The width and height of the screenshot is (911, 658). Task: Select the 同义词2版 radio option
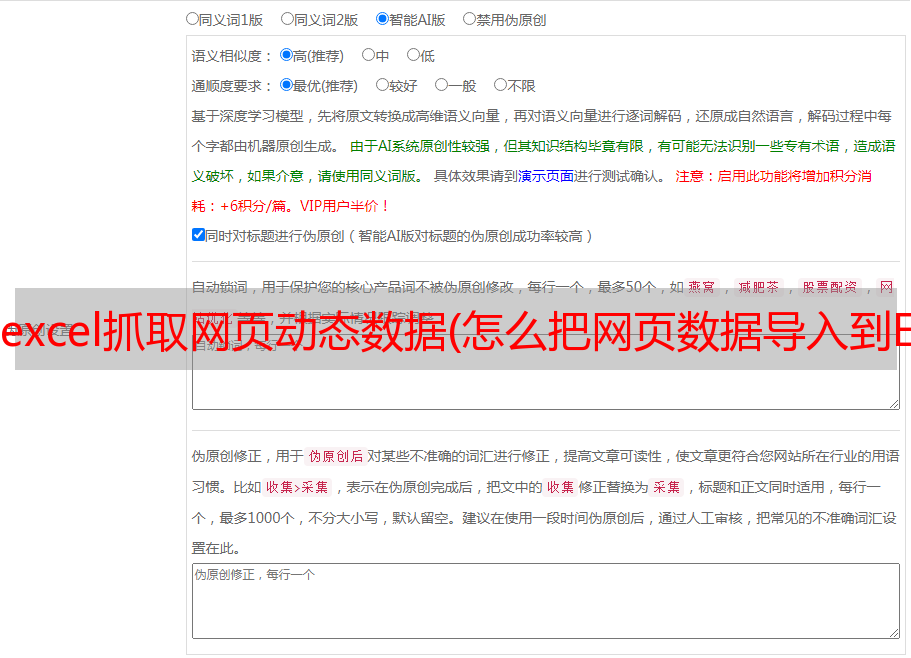click(x=287, y=19)
